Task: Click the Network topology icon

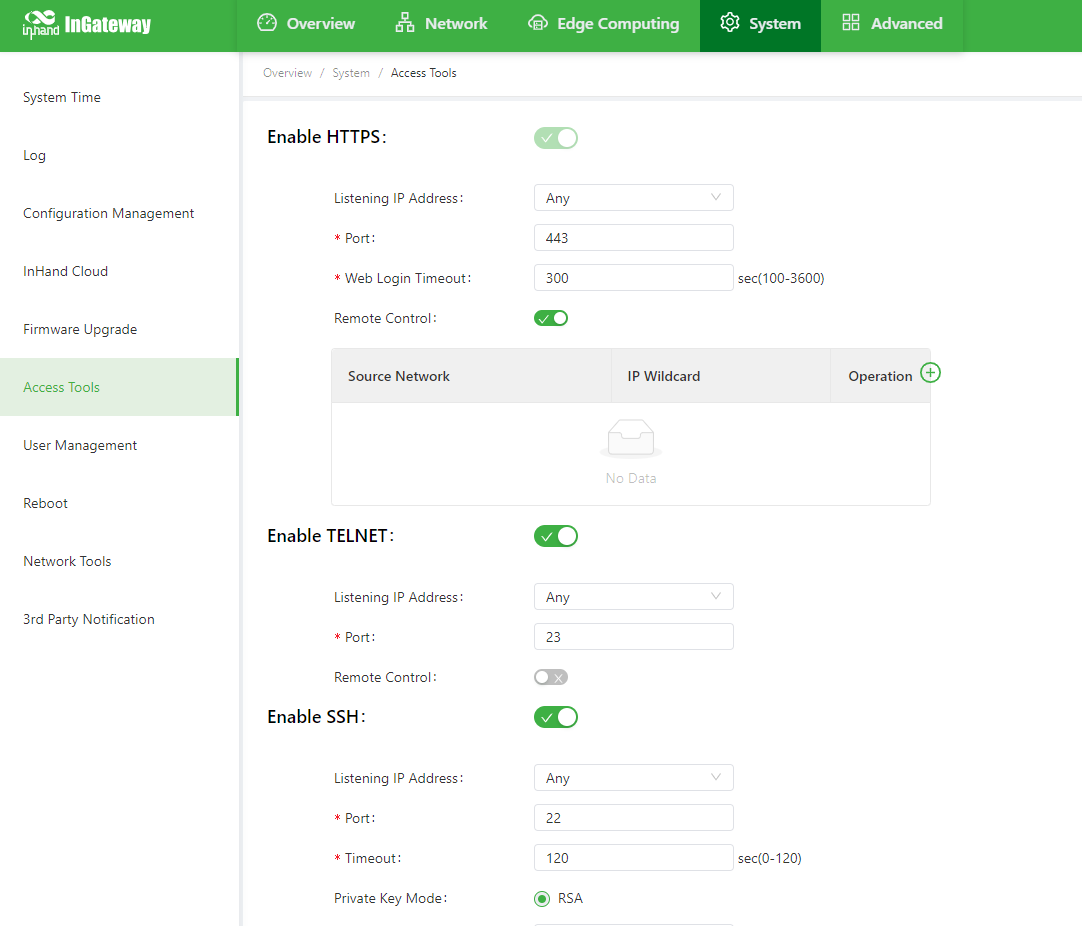Action: click(x=405, y=23)
